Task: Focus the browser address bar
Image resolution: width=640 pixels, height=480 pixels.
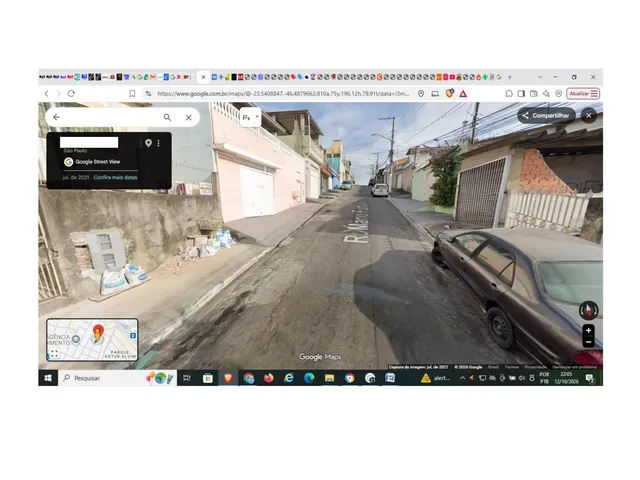Action: (283, 93)
